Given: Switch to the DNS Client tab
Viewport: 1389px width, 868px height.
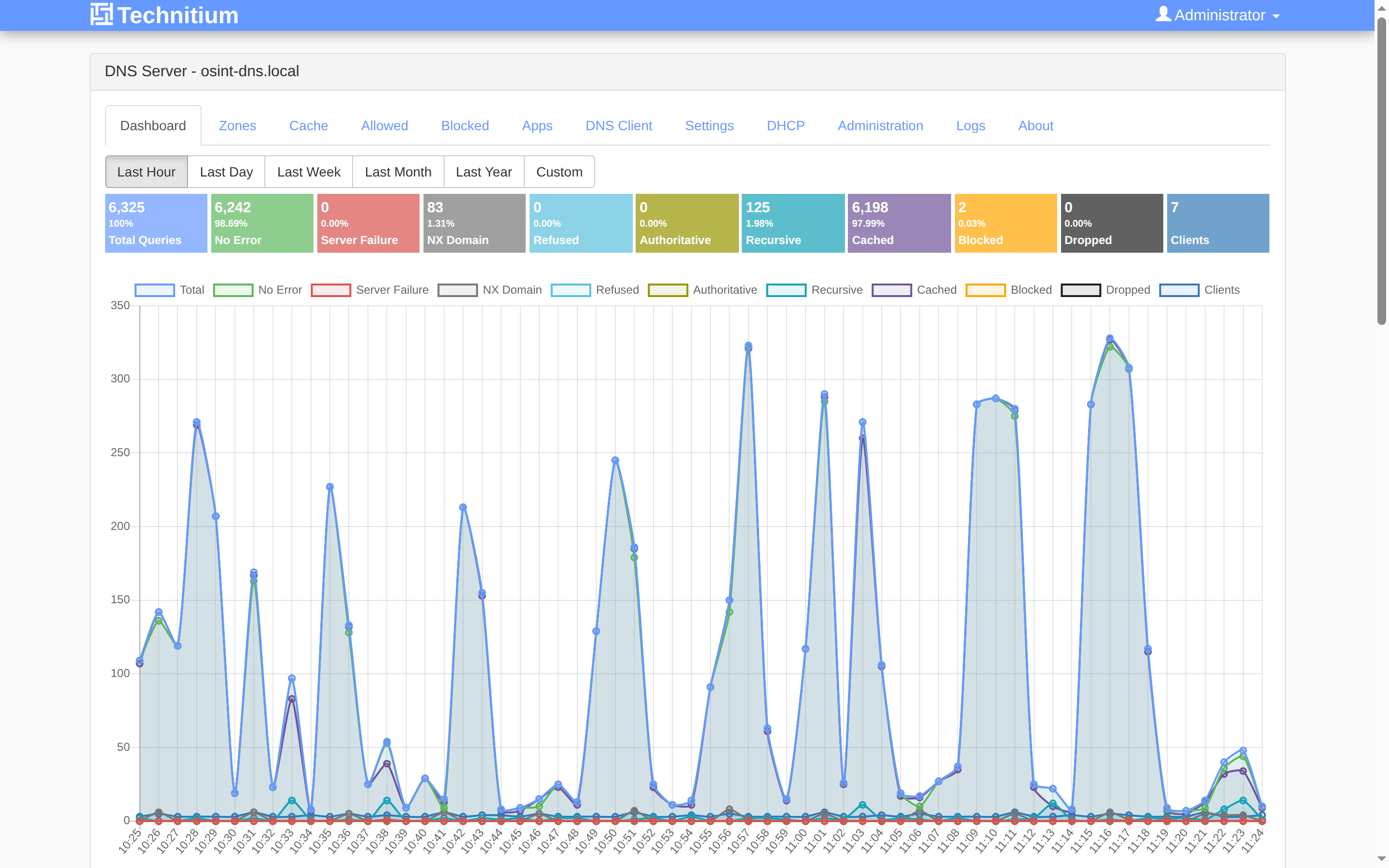Looking at the screenshot, I should (x=619, y=126).
